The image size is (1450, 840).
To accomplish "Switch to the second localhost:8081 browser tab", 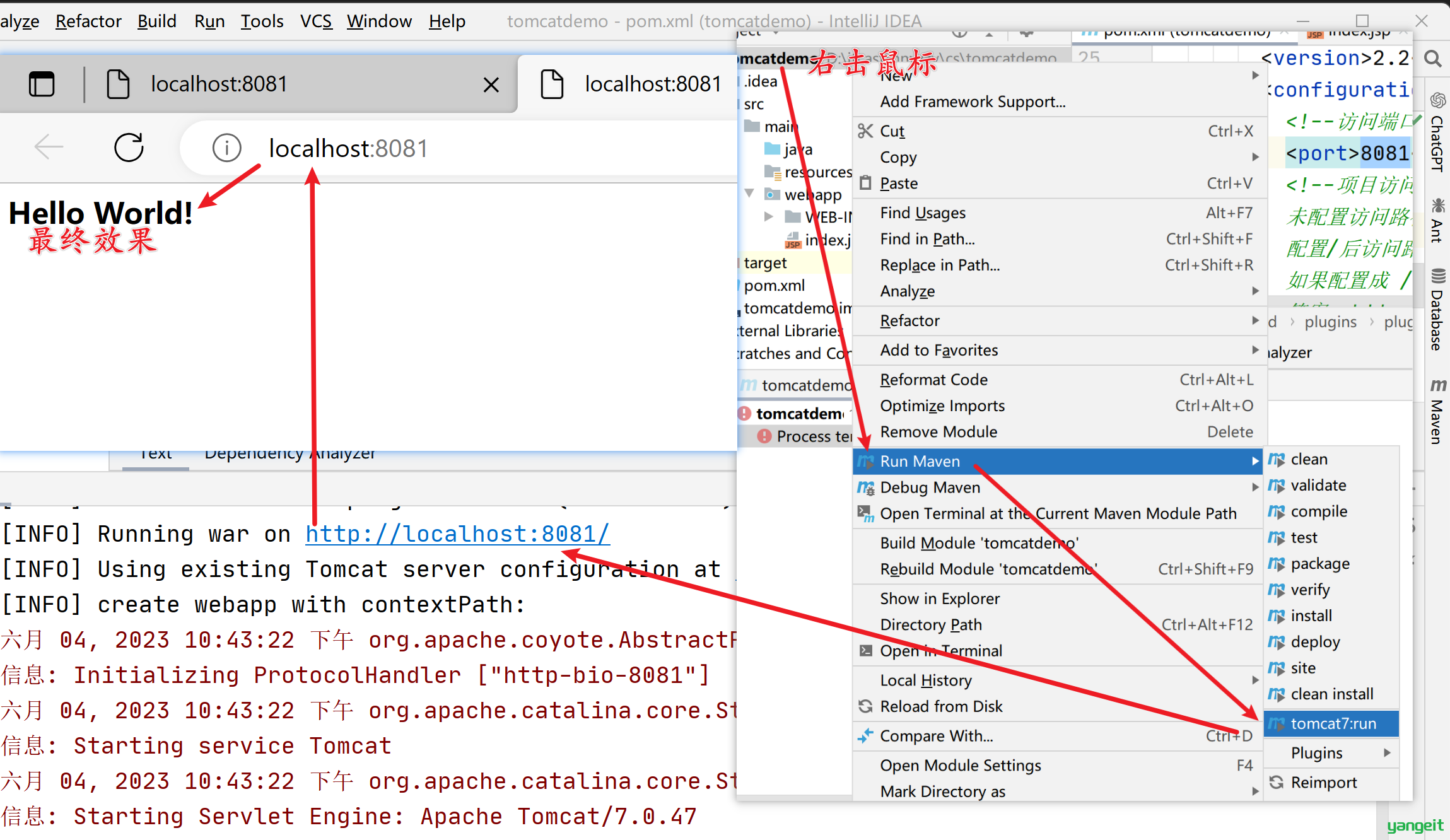I will 629,84.
